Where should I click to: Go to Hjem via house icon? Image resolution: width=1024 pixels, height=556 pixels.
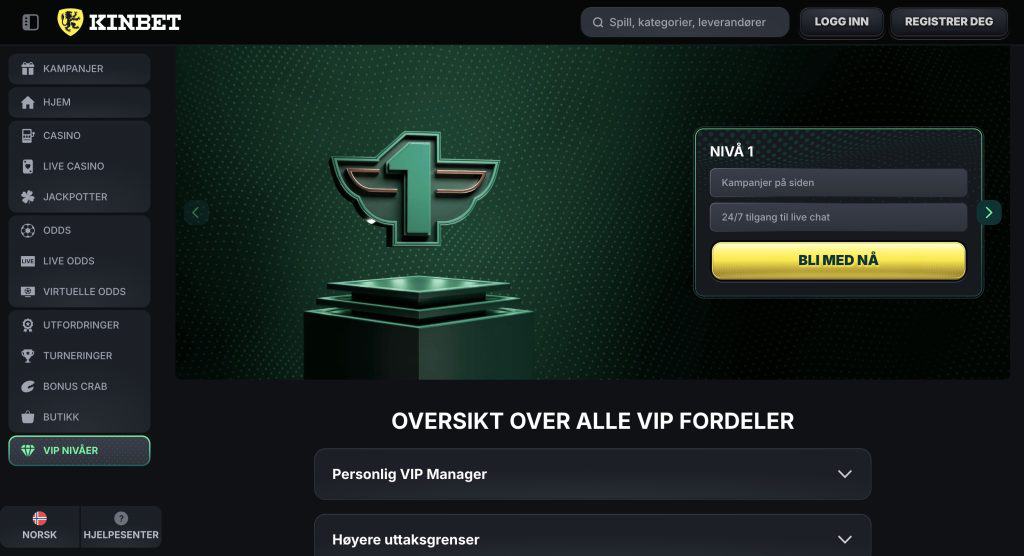point(27,103)
